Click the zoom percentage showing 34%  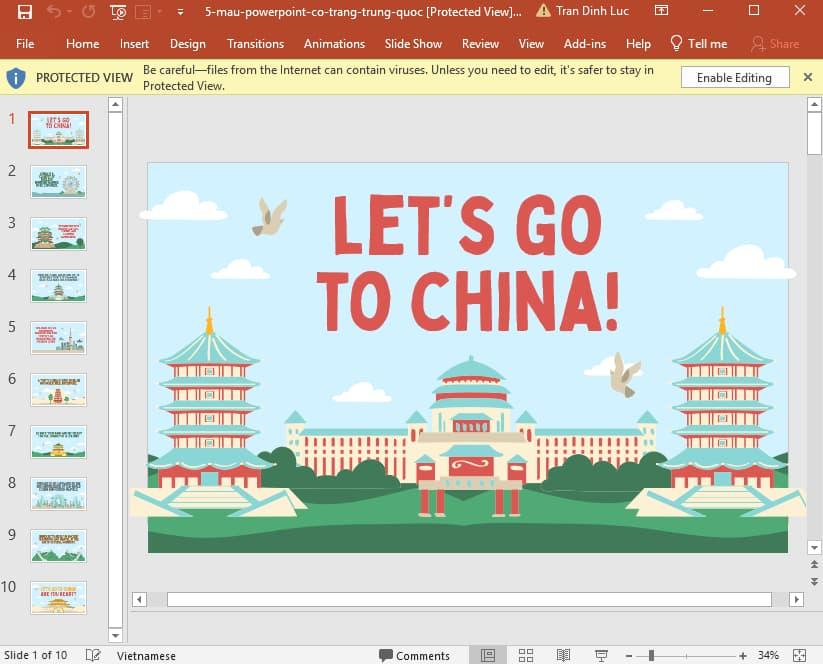pos(766,656)
